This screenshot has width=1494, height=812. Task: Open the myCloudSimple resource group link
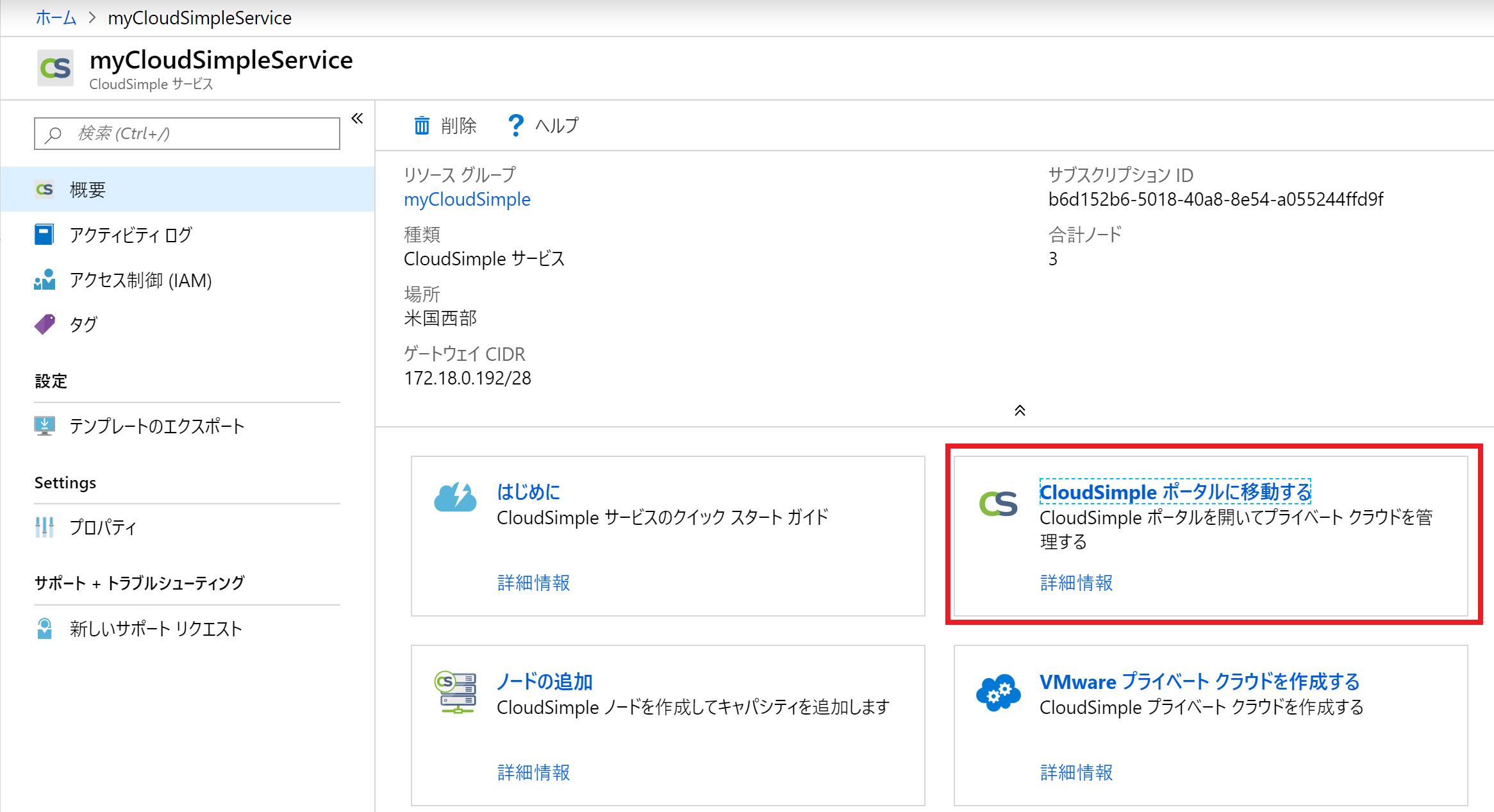[467, 199]
